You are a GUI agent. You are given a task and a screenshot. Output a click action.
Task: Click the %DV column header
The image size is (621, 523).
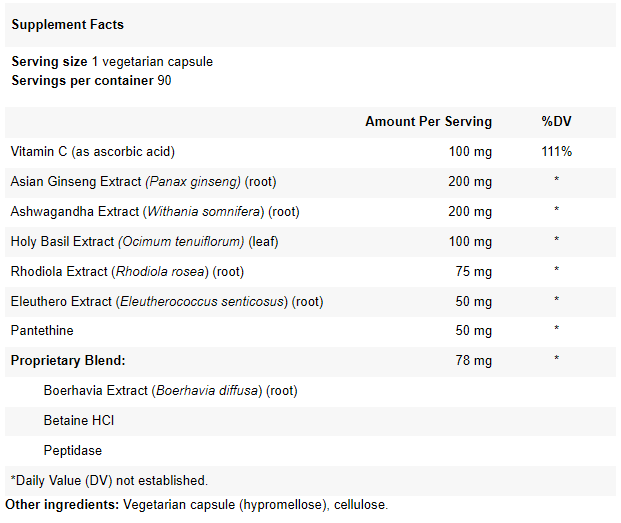(556, 121)
